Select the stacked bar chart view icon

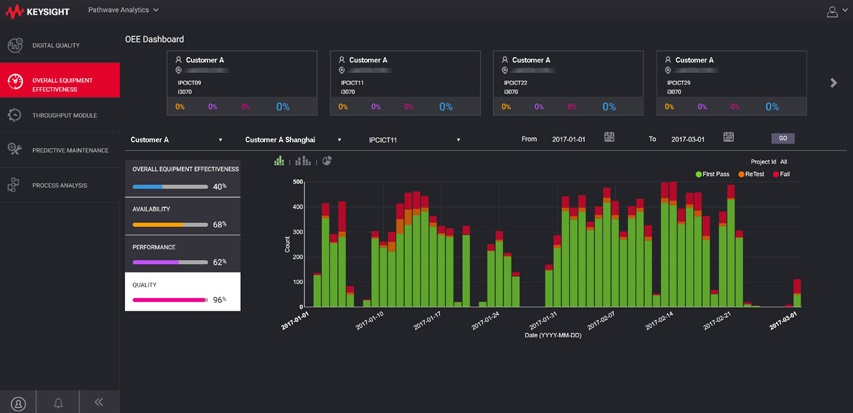(x=280, y=161)
